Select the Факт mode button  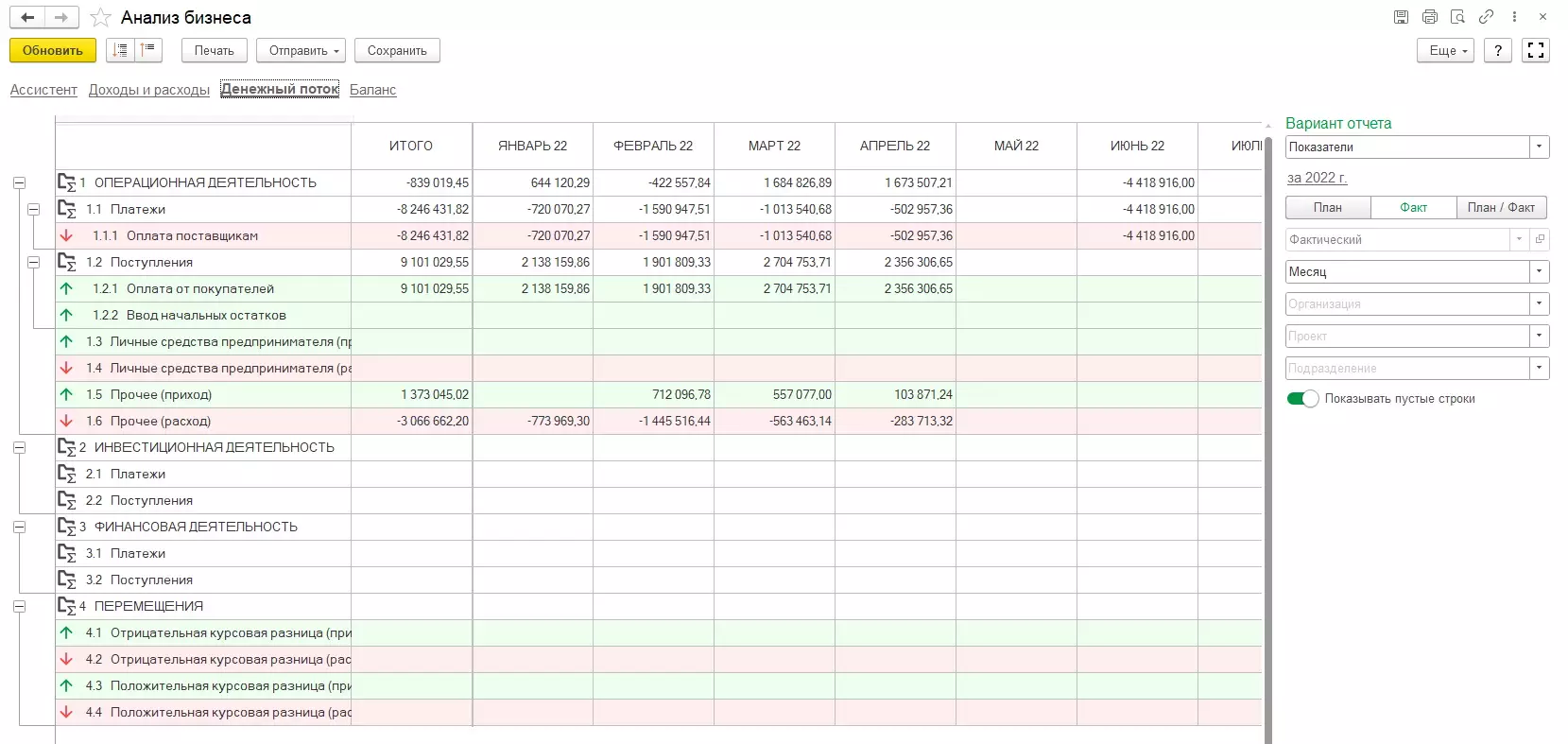point(1414,208)
